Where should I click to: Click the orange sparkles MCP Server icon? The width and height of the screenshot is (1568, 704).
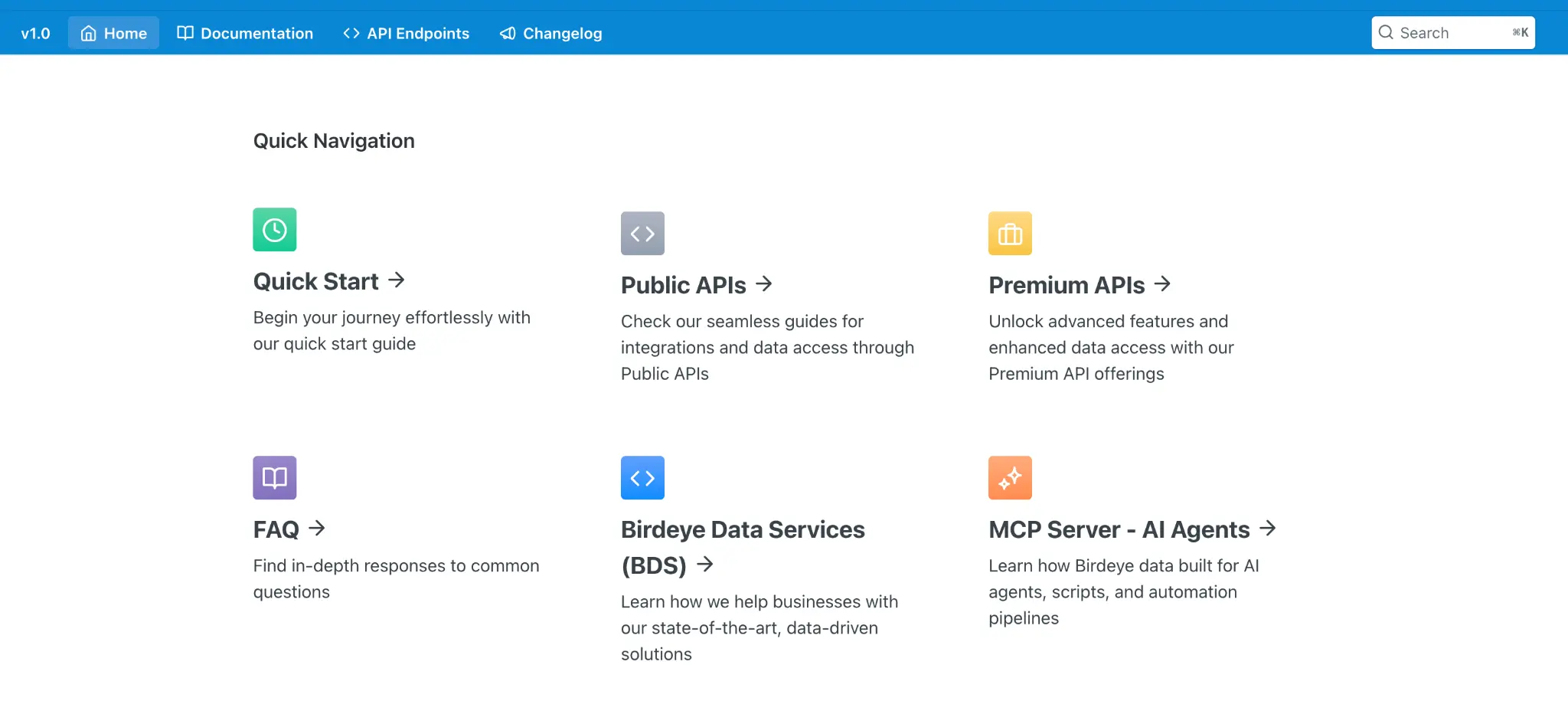coord(1010,478)
